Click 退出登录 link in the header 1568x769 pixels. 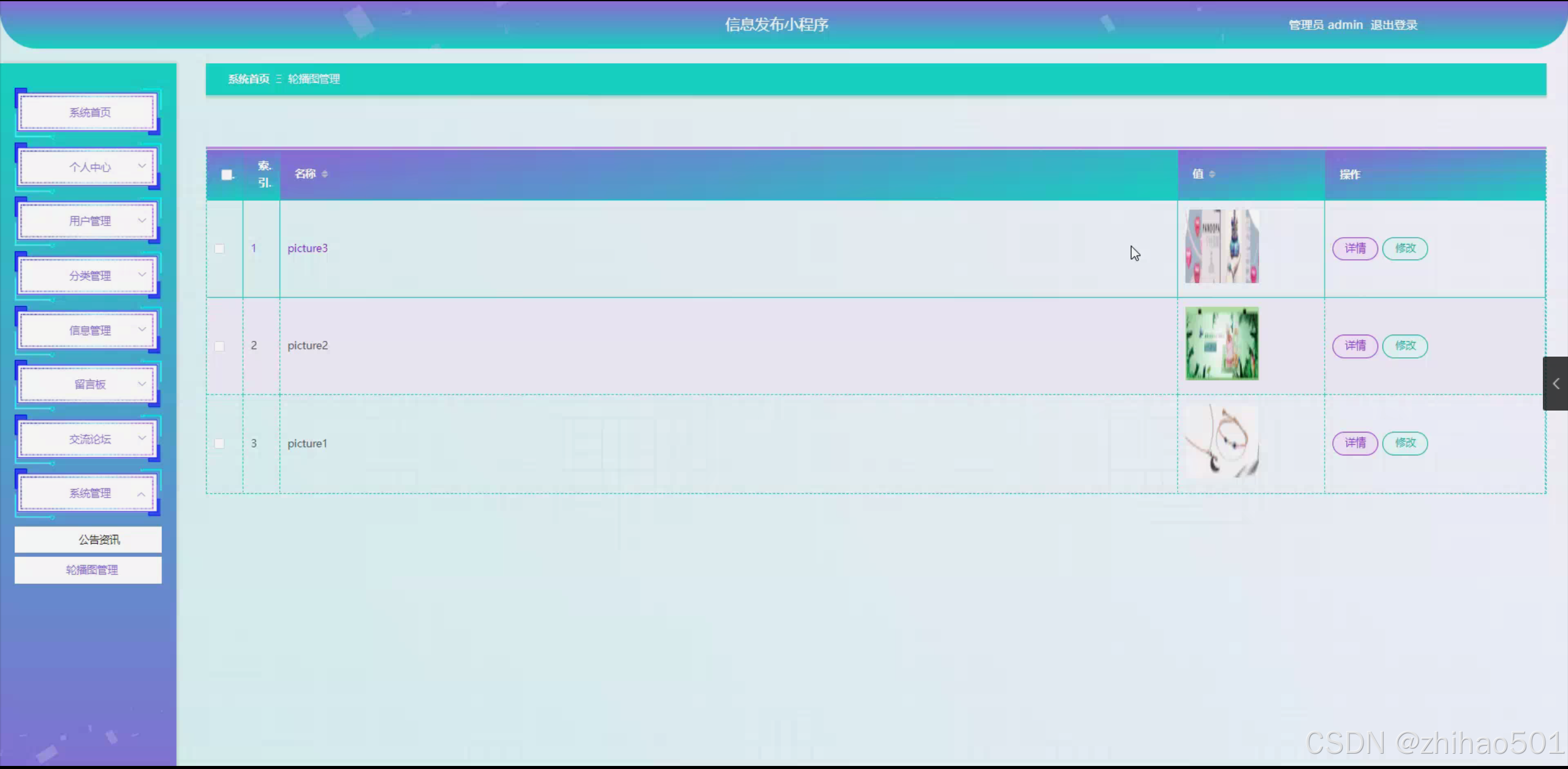(x=1393, y=25)
